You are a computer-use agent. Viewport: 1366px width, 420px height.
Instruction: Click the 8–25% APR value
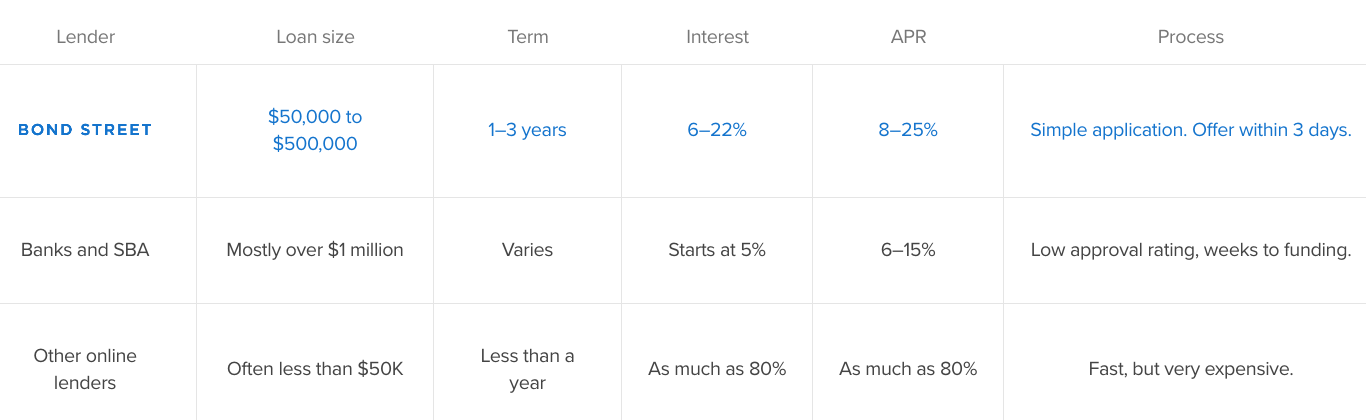908,130
